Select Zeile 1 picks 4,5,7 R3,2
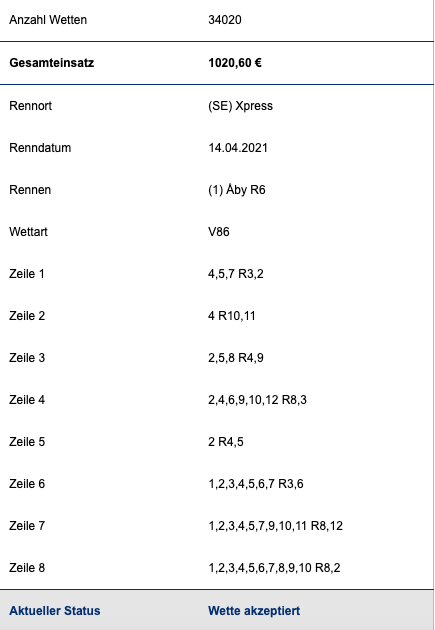The height and width of the screenshot is (630, 435). (235, 274)
